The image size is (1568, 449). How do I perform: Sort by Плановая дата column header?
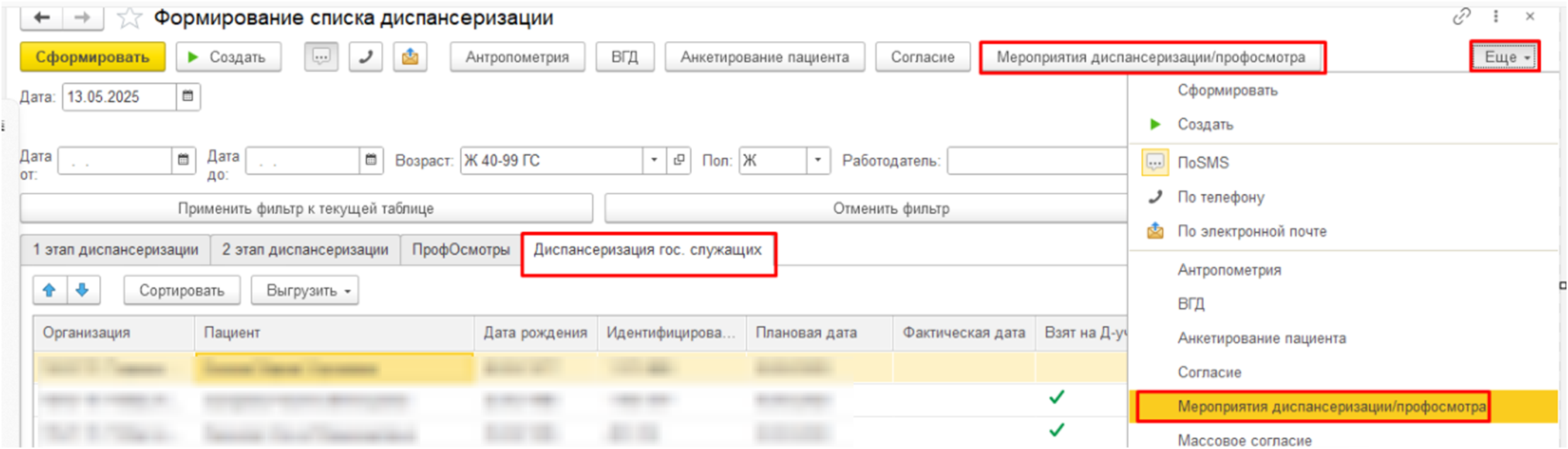click(x=806, y=333)
